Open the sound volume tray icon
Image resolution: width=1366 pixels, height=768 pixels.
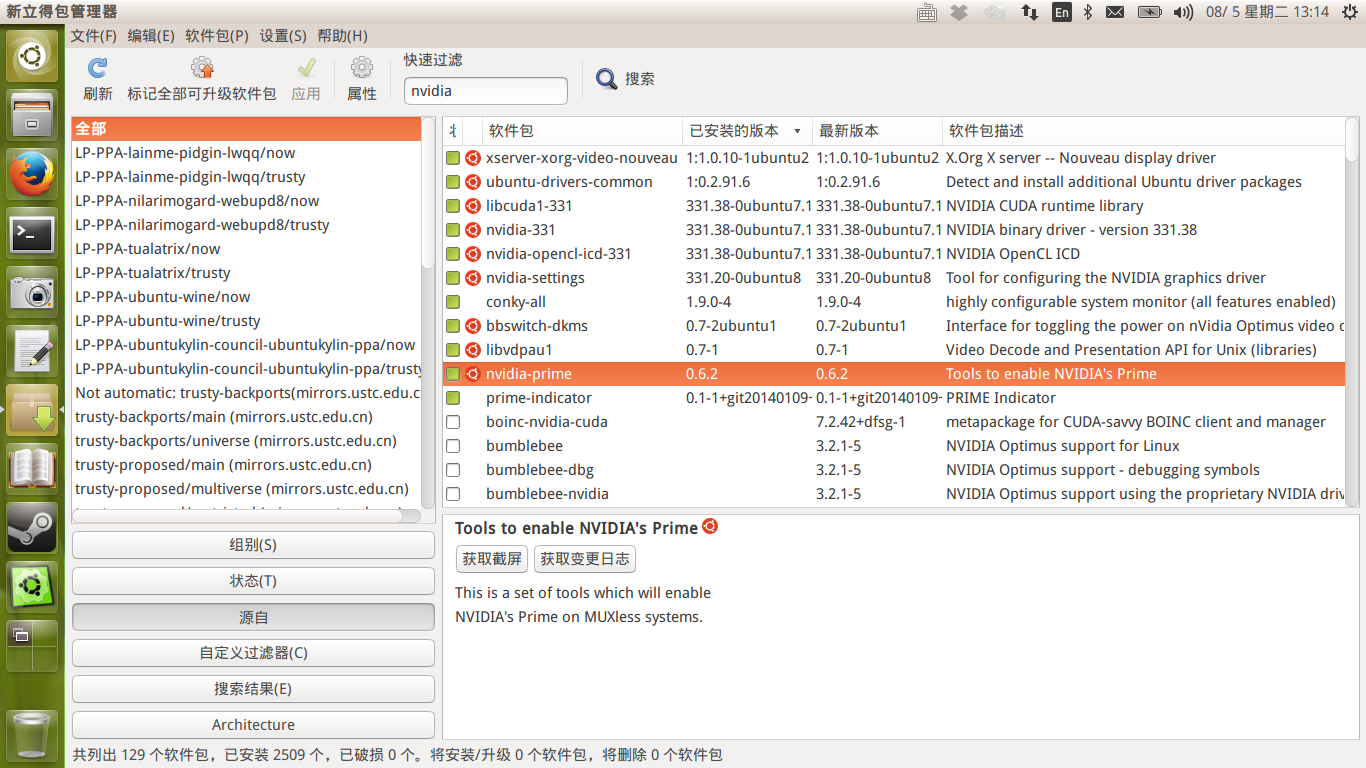1184,12
